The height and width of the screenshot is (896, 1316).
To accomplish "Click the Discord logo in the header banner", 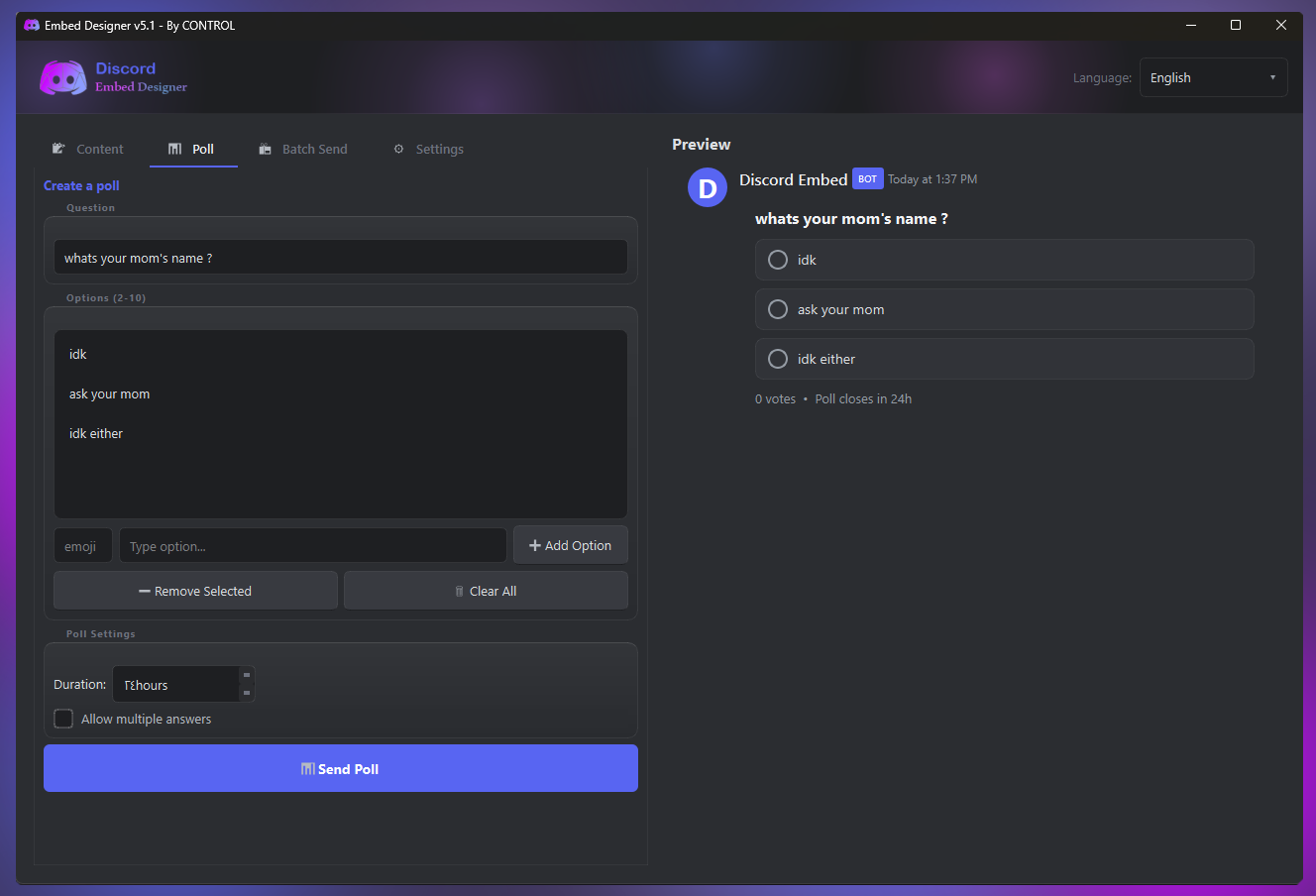I will [x=63, y=77].
